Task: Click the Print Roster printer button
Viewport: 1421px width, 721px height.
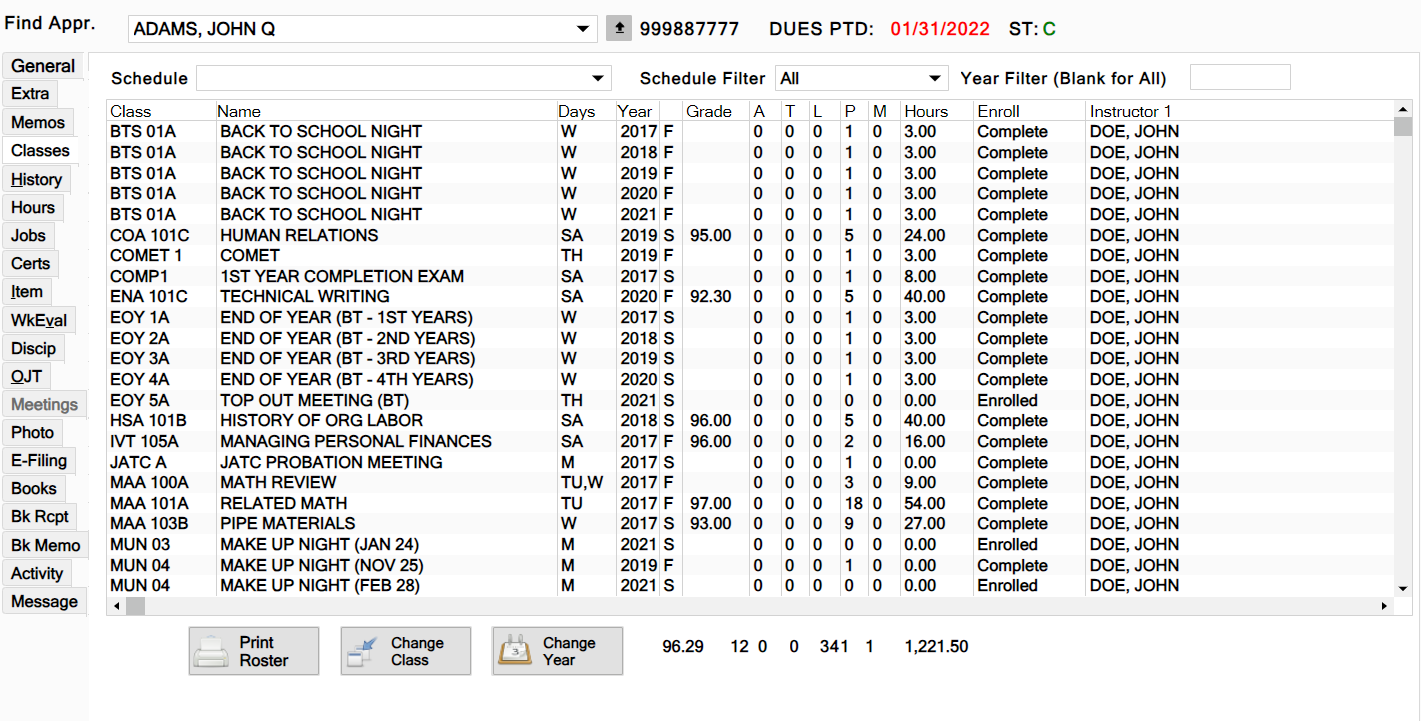Action: pos(254,651)
